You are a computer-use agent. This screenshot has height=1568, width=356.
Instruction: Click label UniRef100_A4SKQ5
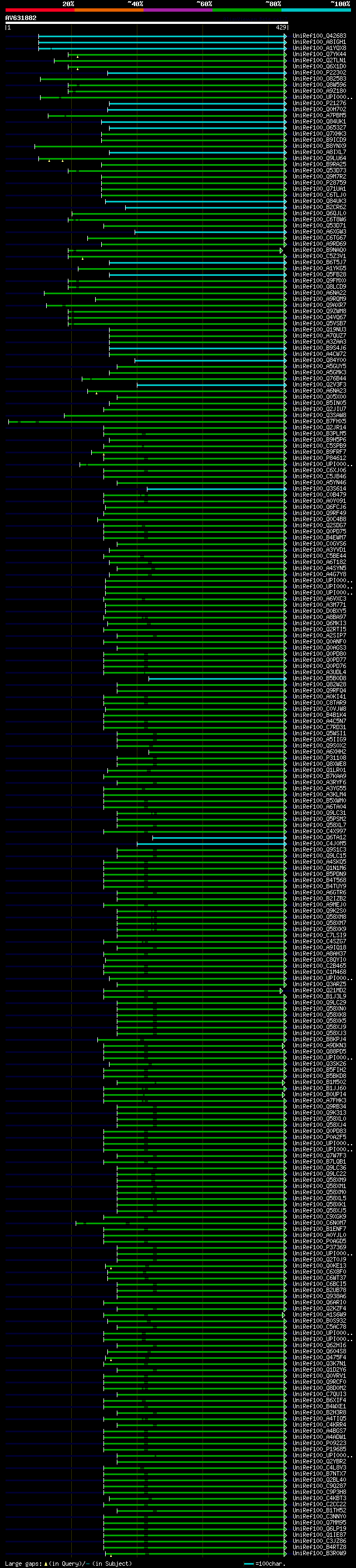[x=319, y=862]
